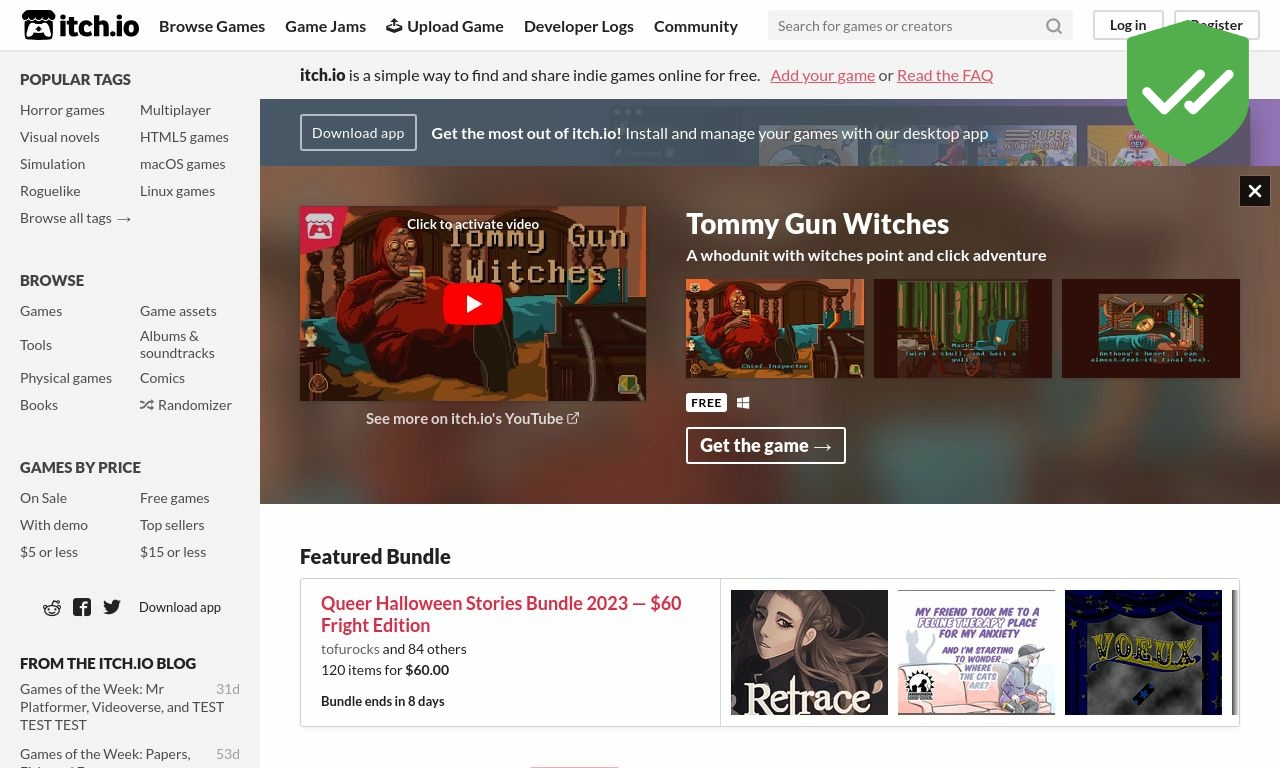Select the Upload Game menu item
The height and width of the screenshot is (768, 1280).
pos(445,26)
